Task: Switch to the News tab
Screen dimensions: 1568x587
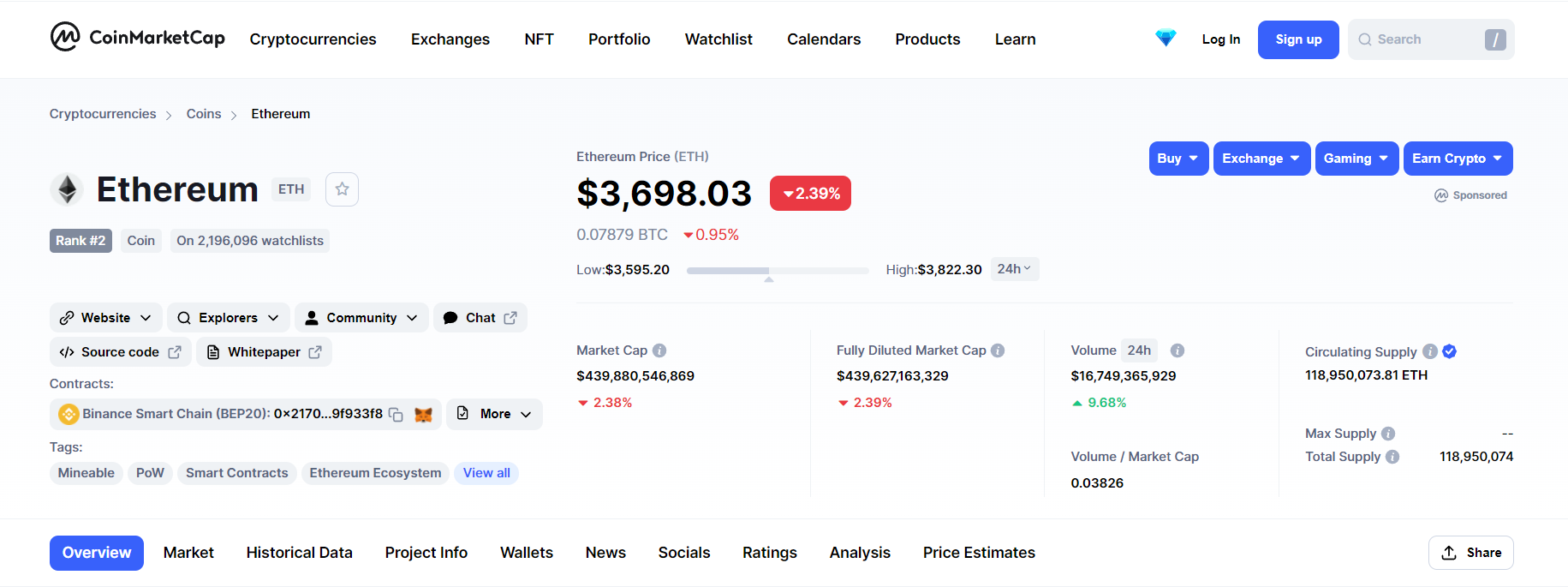Action: (x=605, y=553)
